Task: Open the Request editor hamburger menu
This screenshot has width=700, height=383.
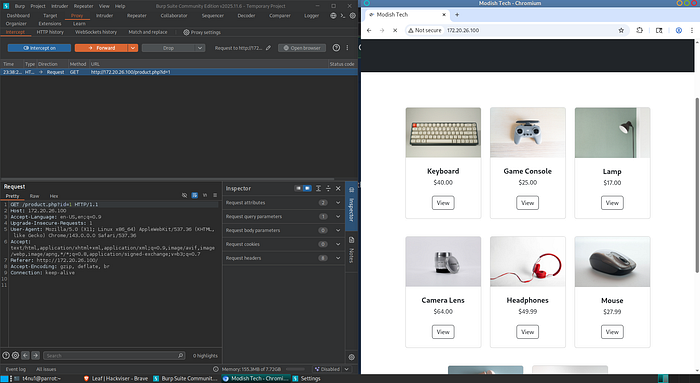Action: [x=215, y=196]
